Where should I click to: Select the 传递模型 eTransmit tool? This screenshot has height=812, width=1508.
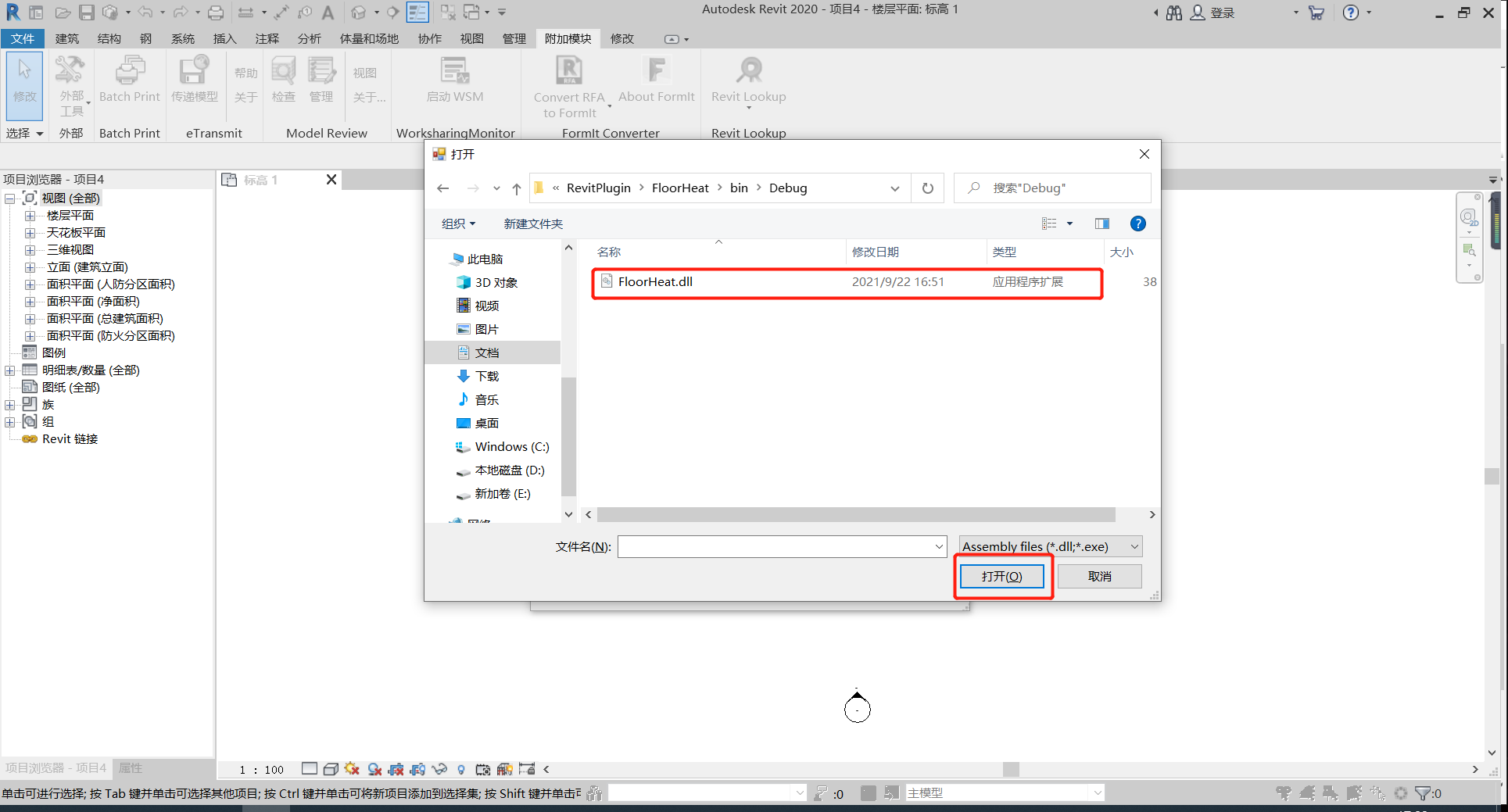194,80
